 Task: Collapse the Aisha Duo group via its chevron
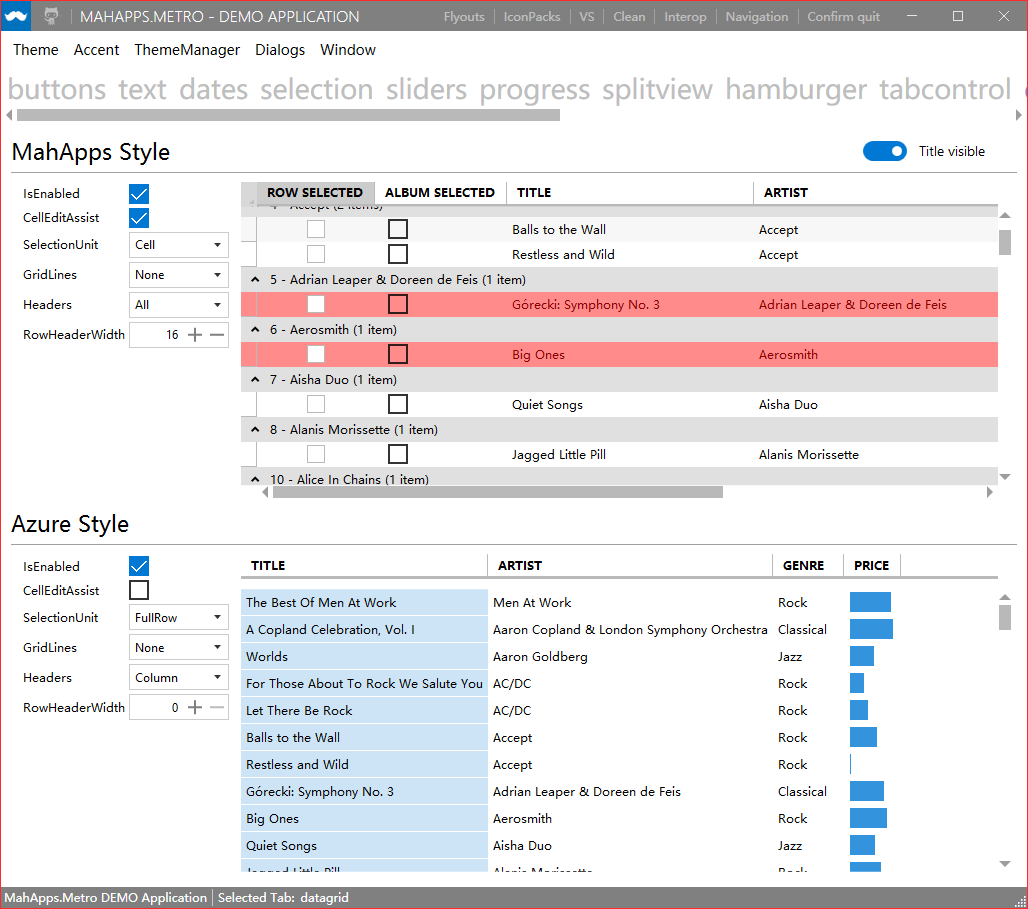click(x=254, y=379)
